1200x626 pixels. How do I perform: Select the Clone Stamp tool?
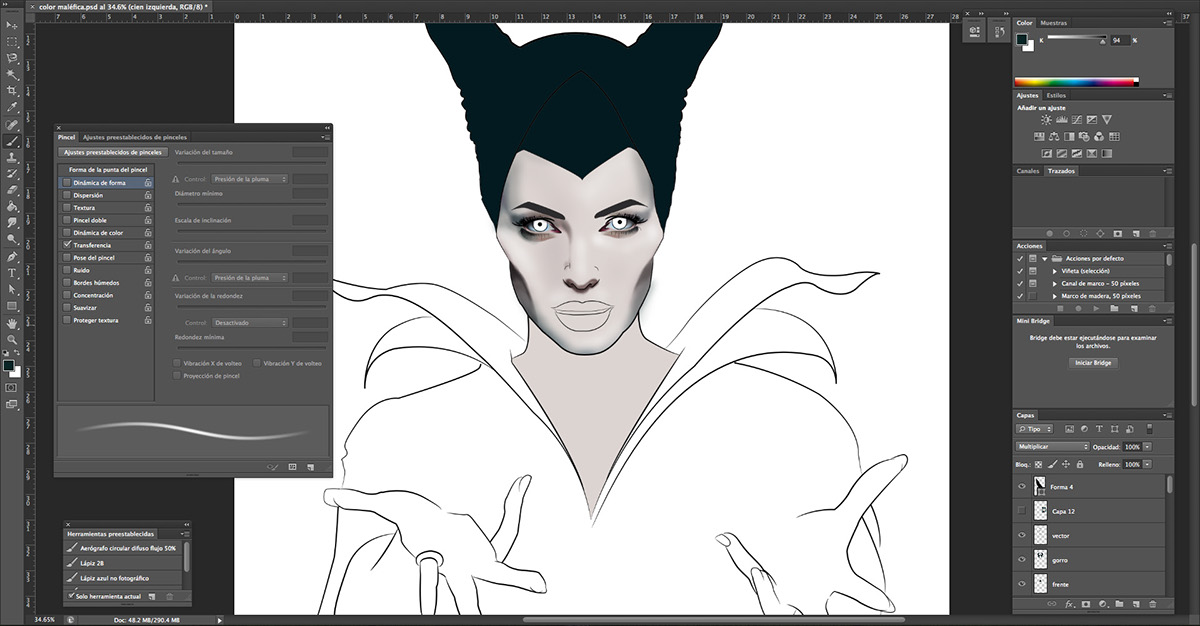[x=12, y=157]
